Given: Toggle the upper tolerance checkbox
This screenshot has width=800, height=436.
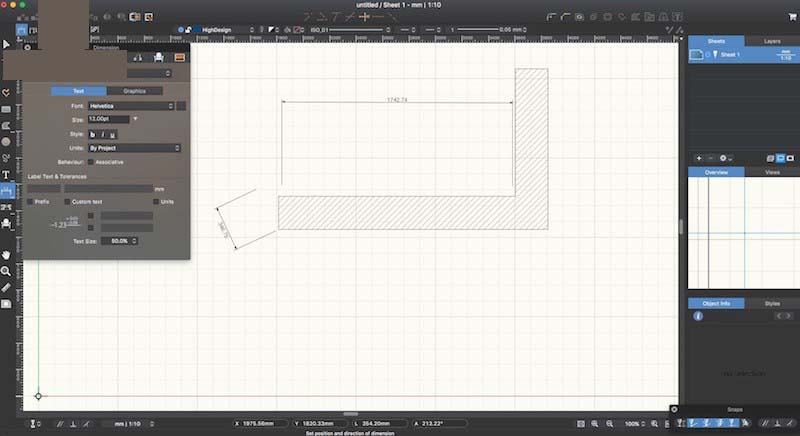Looking at the screenshot, I should [91, 216].
